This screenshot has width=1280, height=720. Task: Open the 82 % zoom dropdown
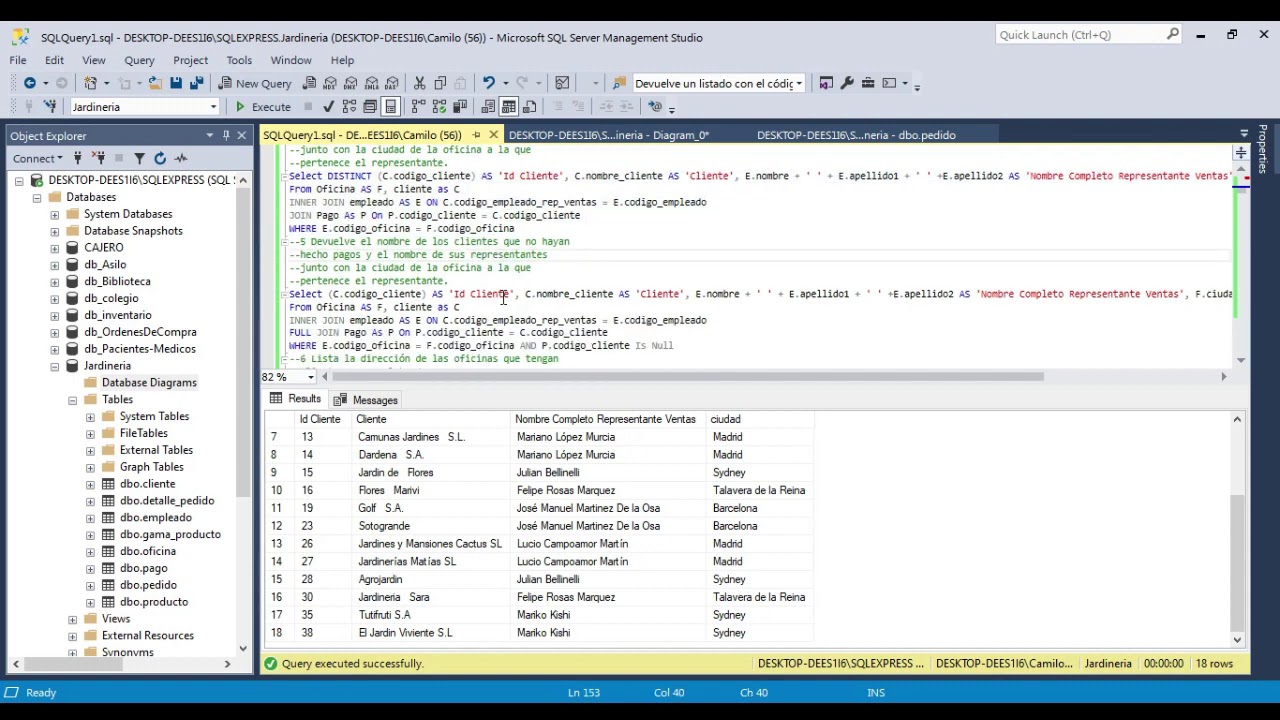point(311,377)
